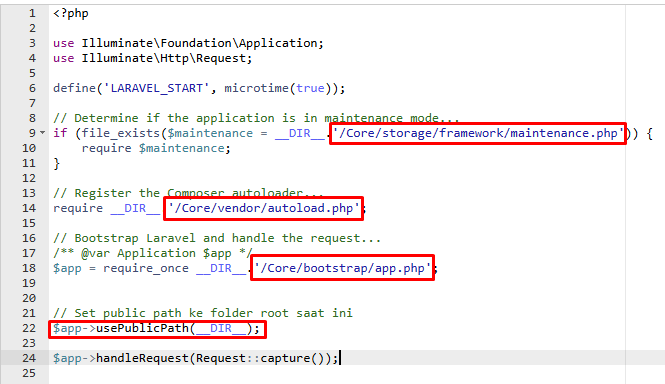The width and height of the screenshot is (665, 384).
Task: Click the handleRequest method call on line 24
Action: [x=142, y=358]
